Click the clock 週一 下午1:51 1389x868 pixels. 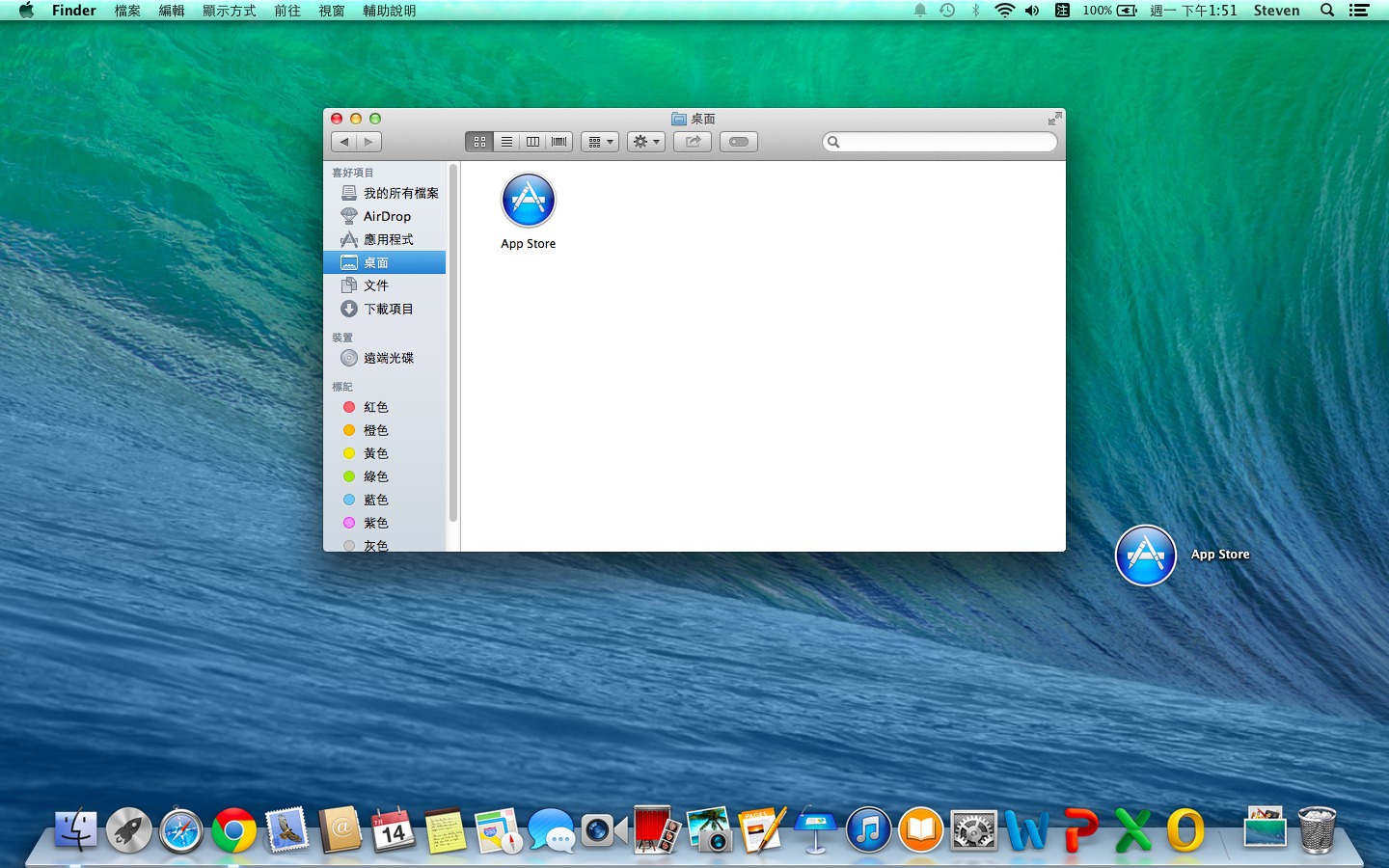(1193, 11)
